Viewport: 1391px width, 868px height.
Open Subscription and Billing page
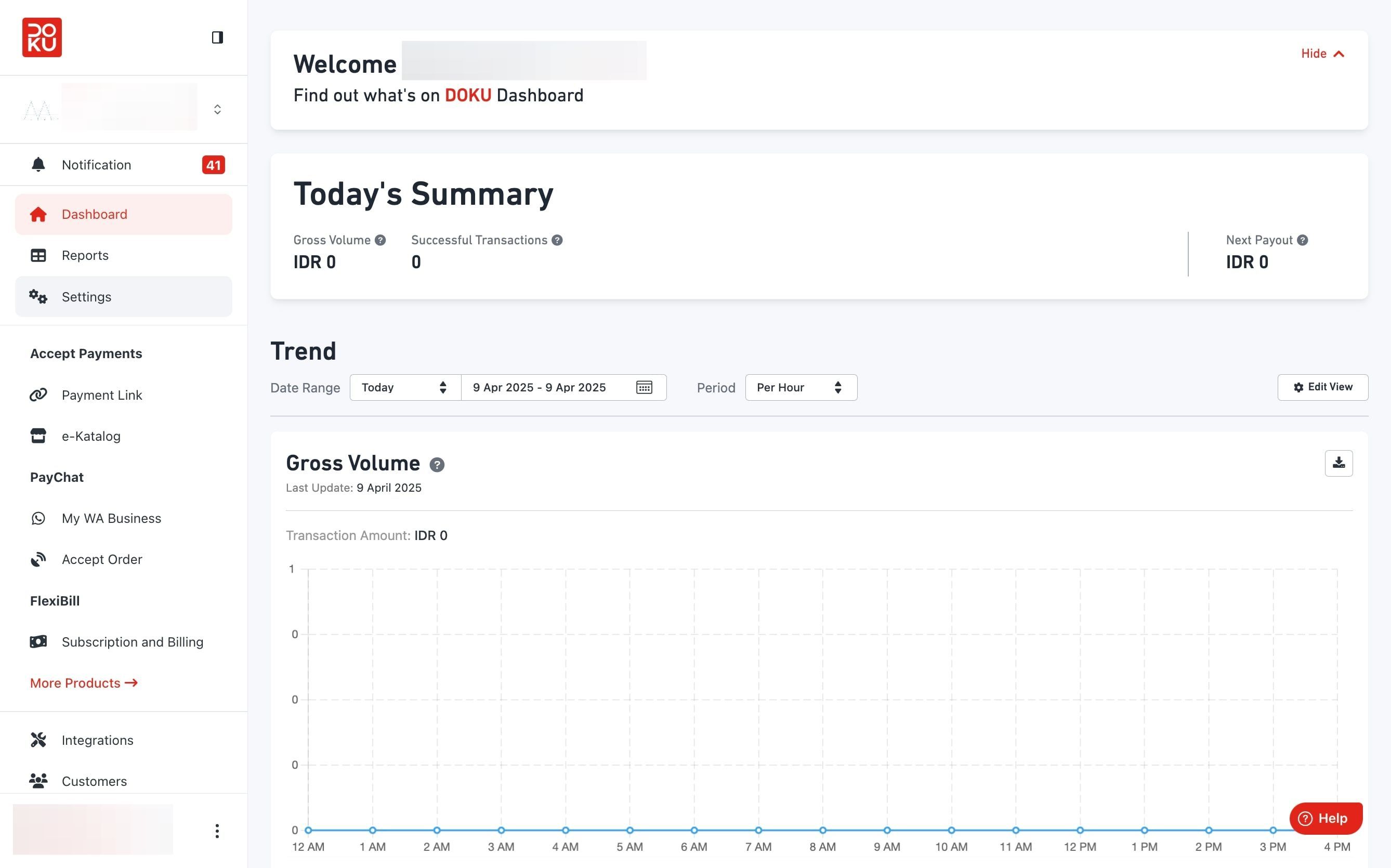(x=123, y=642)
